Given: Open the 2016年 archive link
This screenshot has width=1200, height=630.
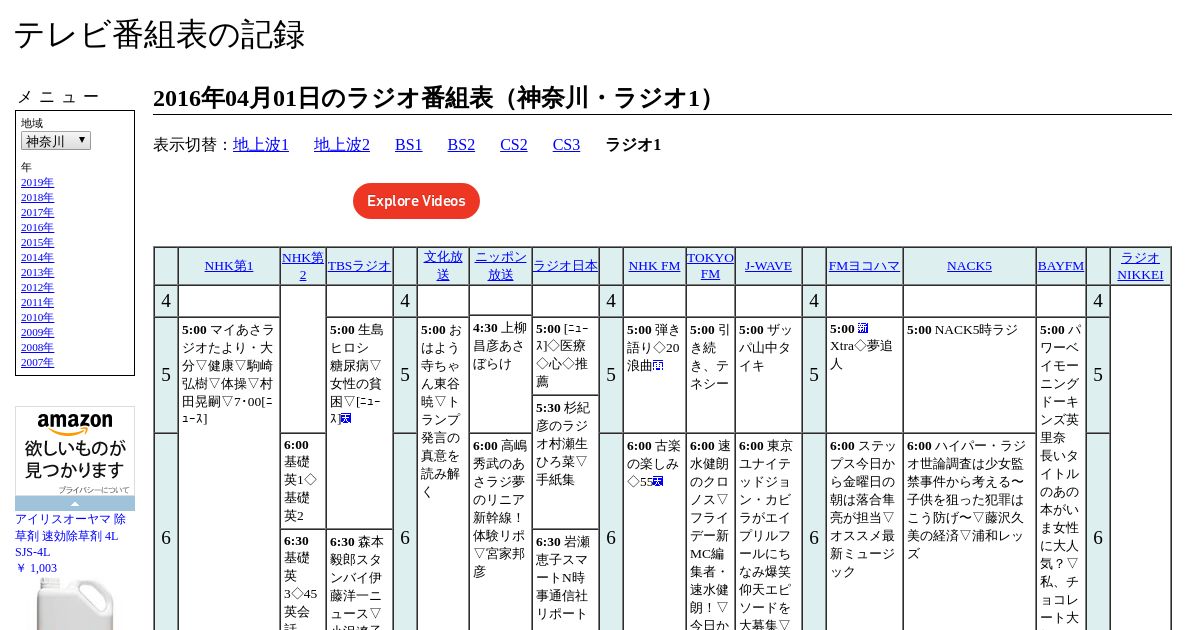Looking at the screenshot, I should pyautogui.click(x=37, y=228).
